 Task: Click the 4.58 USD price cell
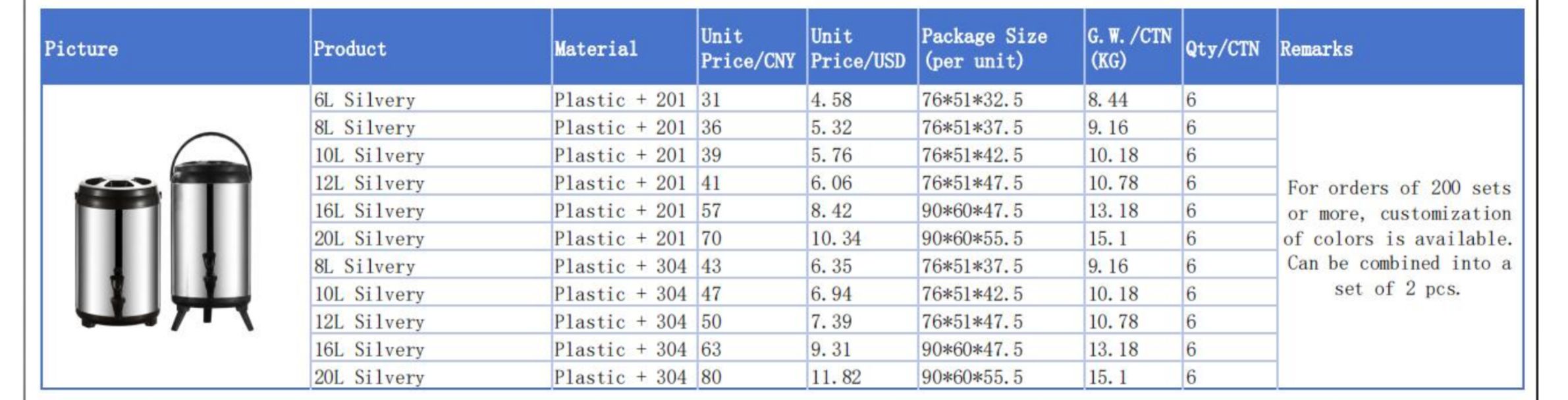click(862, 99)
